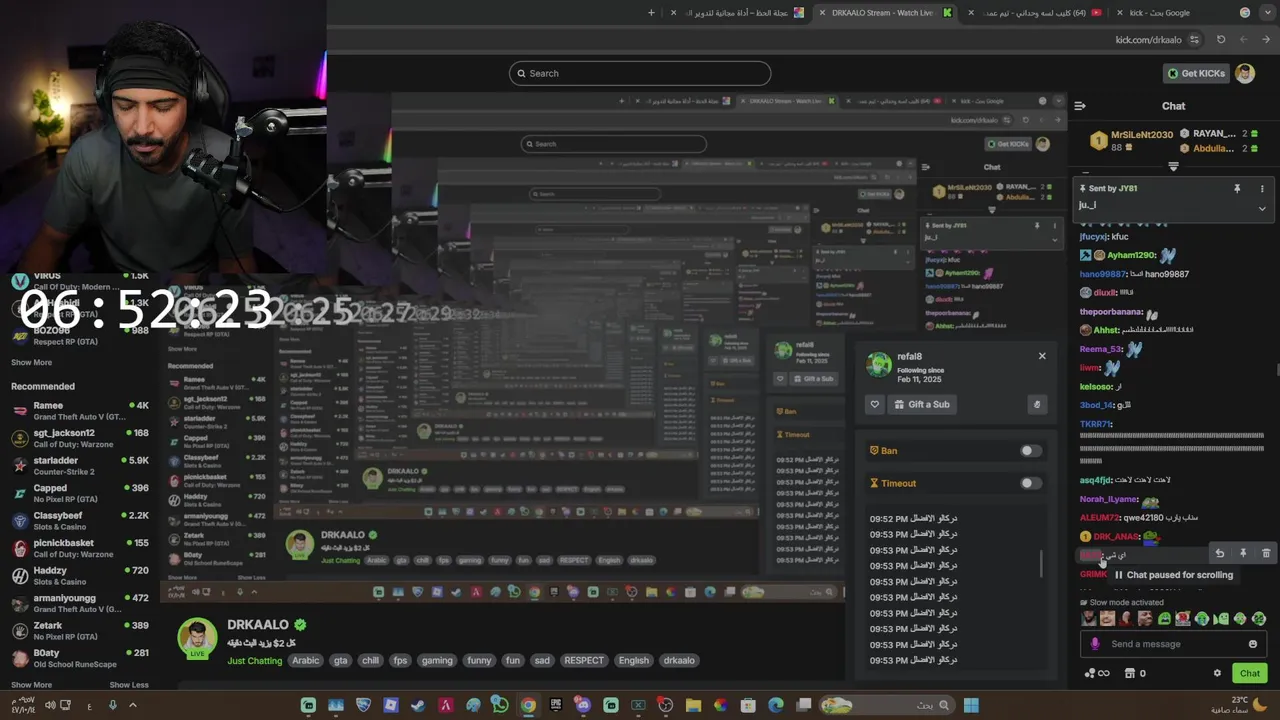The height and width of the screenshot is (720, 1280).
Task: Open the channel points infinity icon
Action: point(1097,673)
